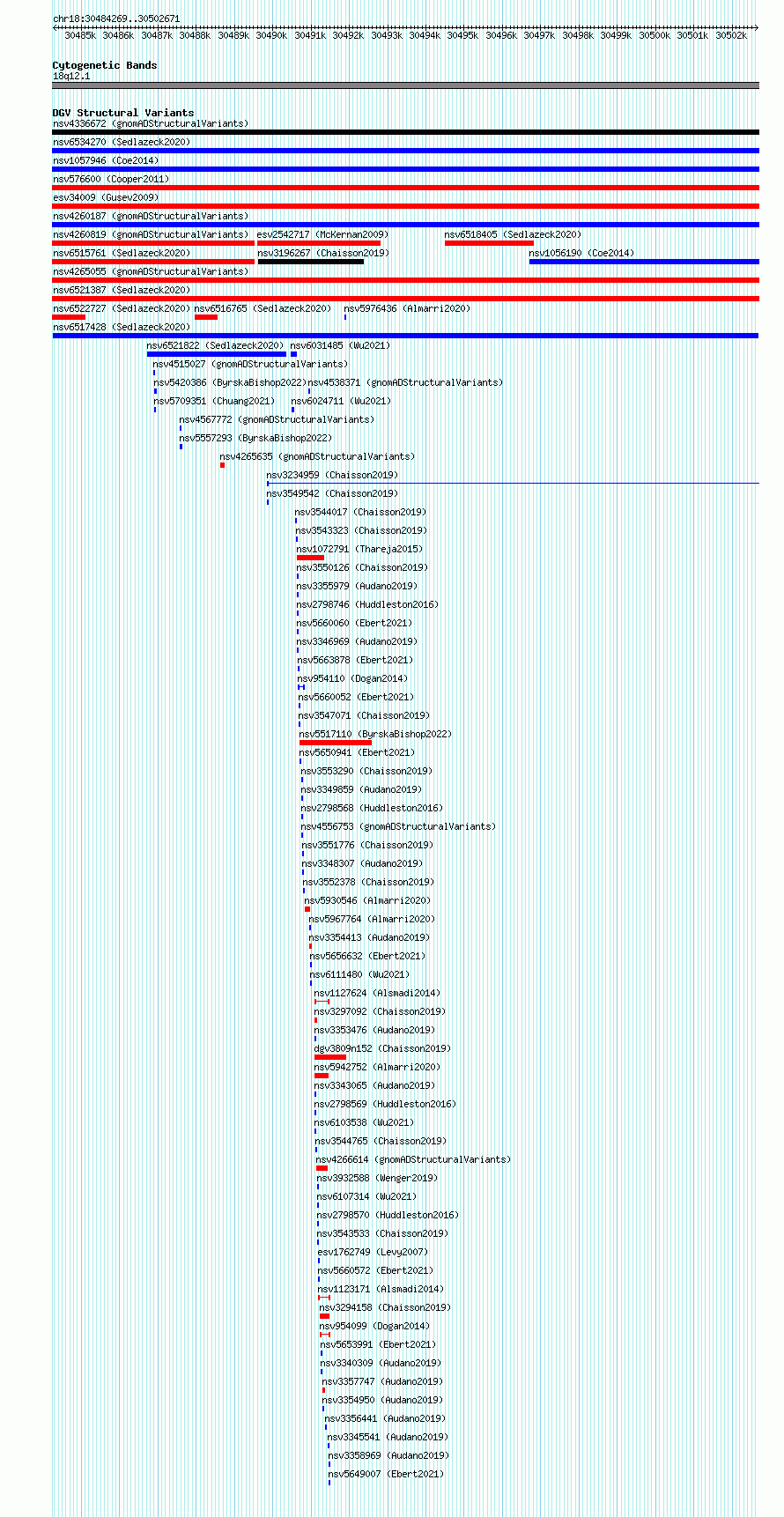Image resolution: width=784 pixels, height=1517 pixels.
Task: Select nsv5942752 (Almarri2020) label
Action: tap(378, 1067)
